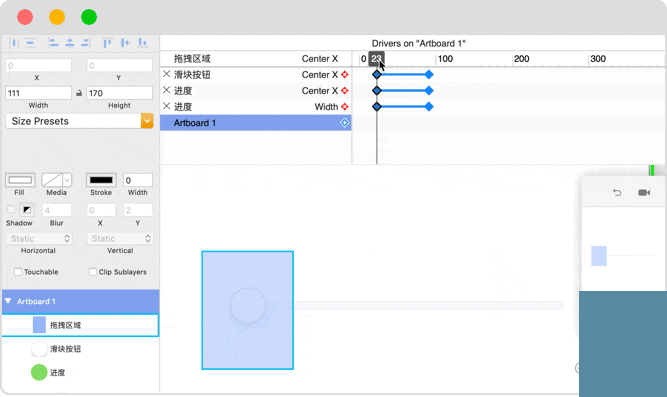Collapse the Artboard 1 layer group
This screenshot has width=667, height=397.
click(8, 301)
